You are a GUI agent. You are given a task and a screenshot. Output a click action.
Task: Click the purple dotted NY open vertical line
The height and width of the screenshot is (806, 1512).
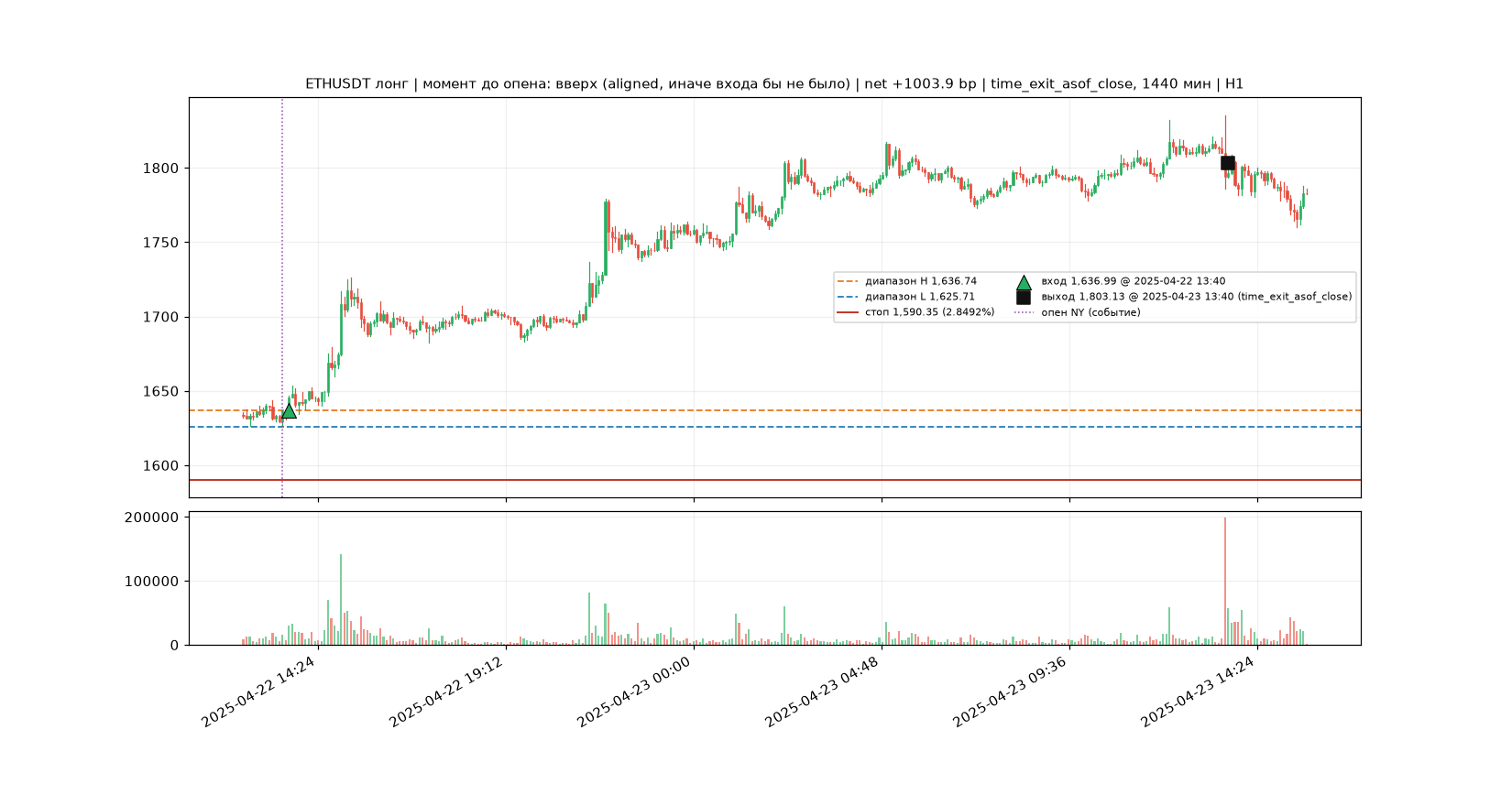(x=282, y=298)
